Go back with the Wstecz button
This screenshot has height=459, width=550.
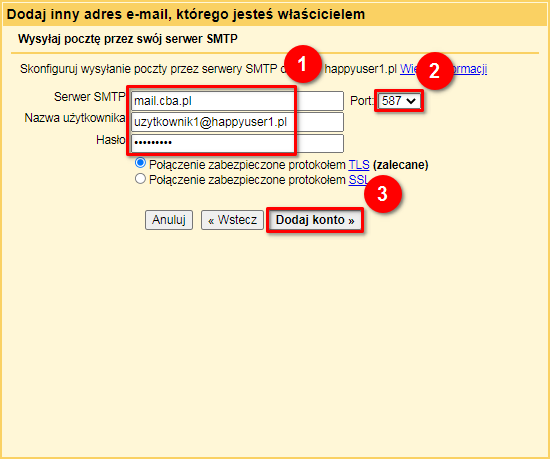[x=232, y=220]
